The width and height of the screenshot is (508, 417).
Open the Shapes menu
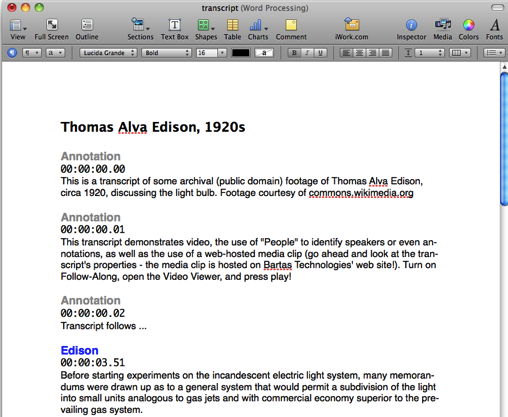[206, 29]
